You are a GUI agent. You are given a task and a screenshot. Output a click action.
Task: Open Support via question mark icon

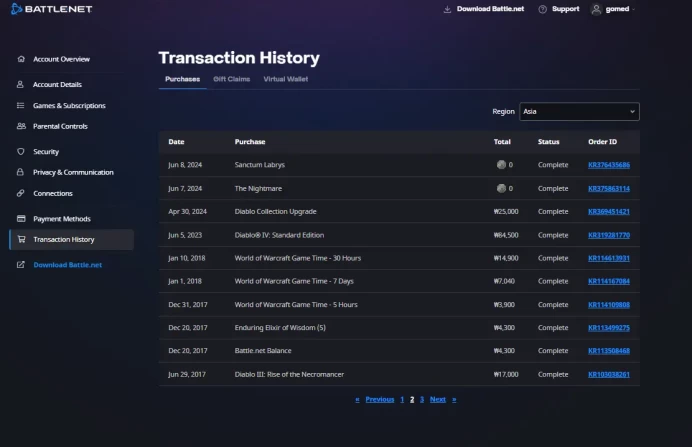(x=542, y=9)
